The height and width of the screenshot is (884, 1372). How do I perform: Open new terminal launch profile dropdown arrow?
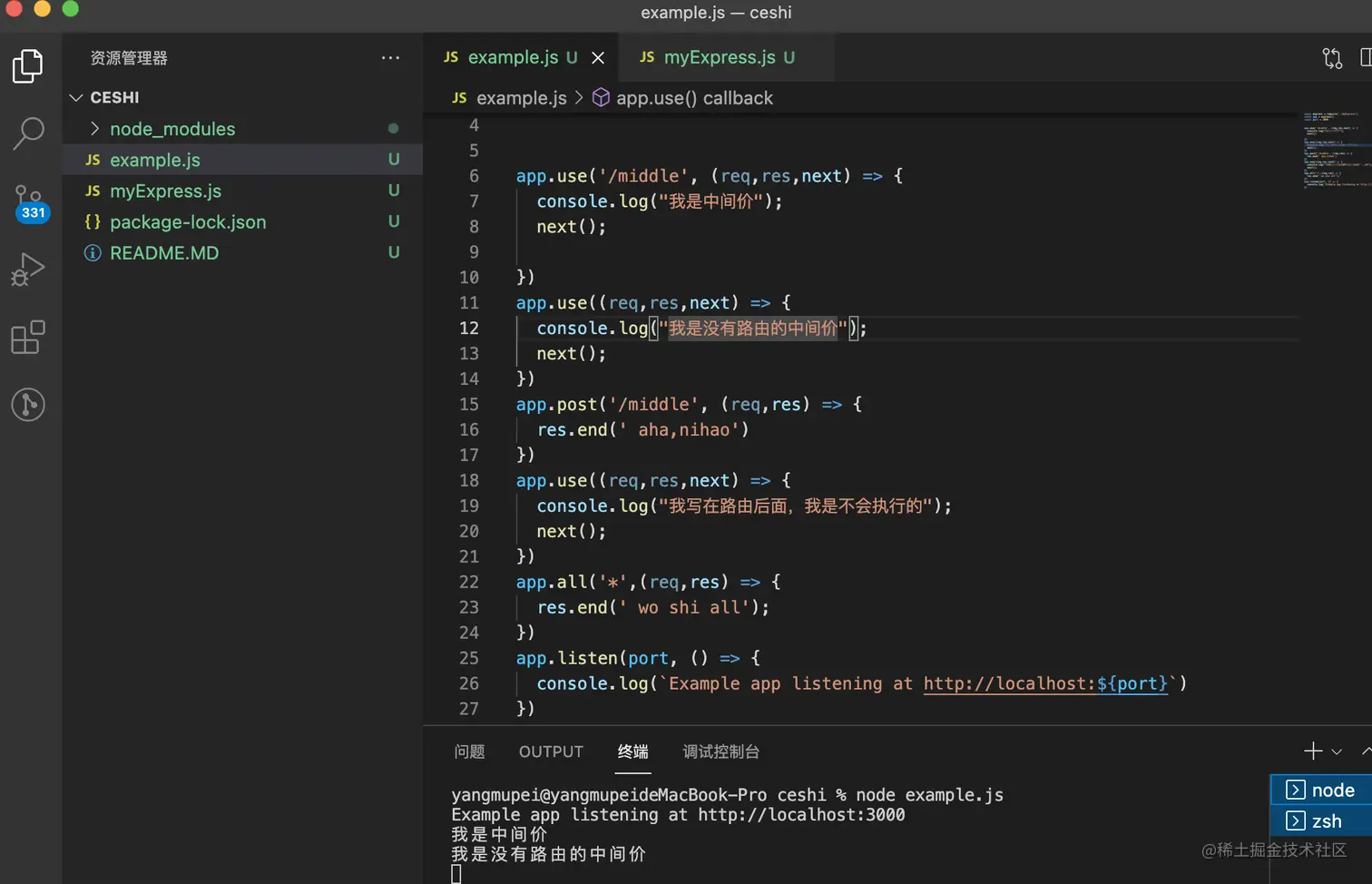pos(1337,751)
